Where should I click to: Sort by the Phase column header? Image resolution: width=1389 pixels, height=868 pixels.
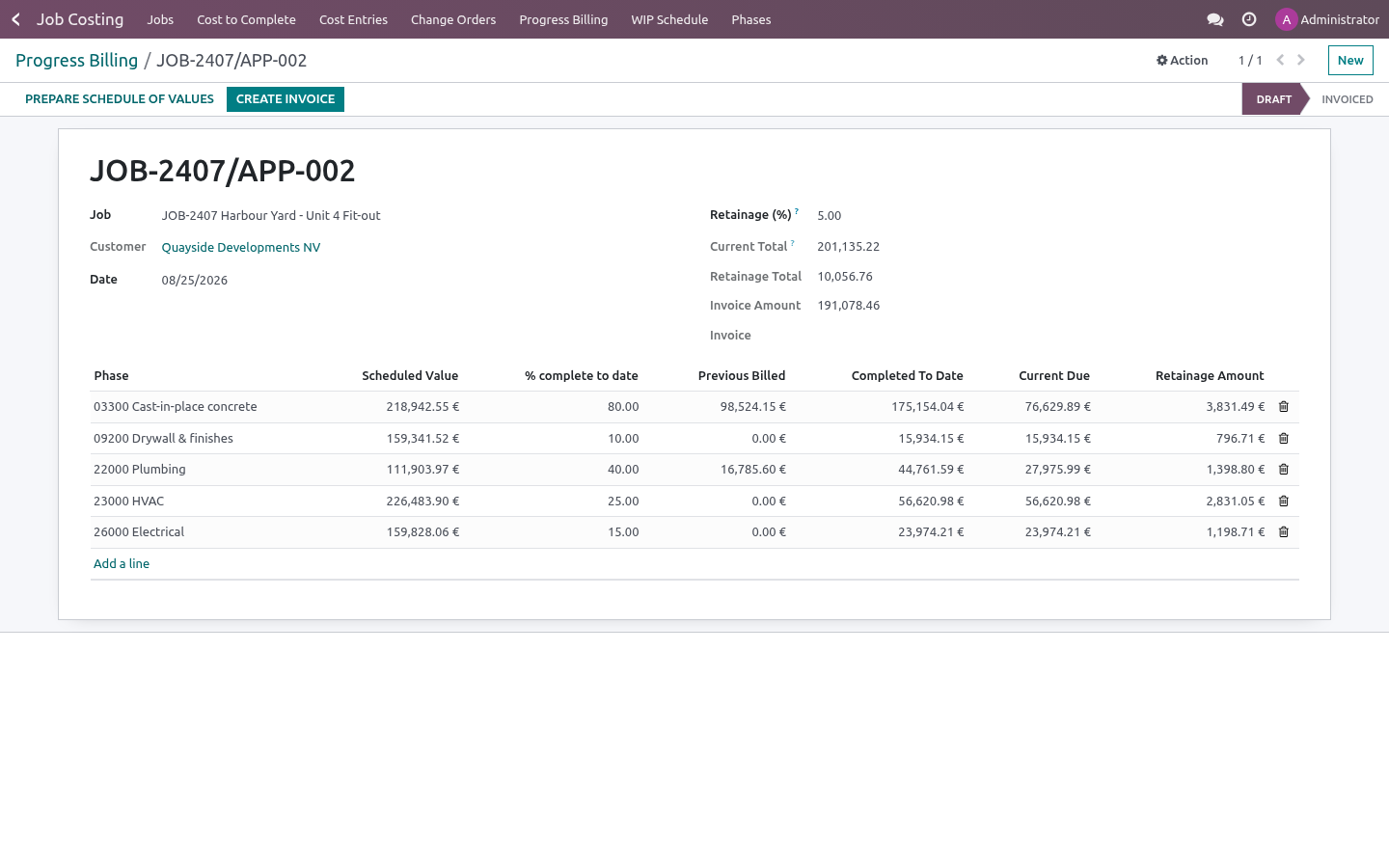[x=112, y=376]
